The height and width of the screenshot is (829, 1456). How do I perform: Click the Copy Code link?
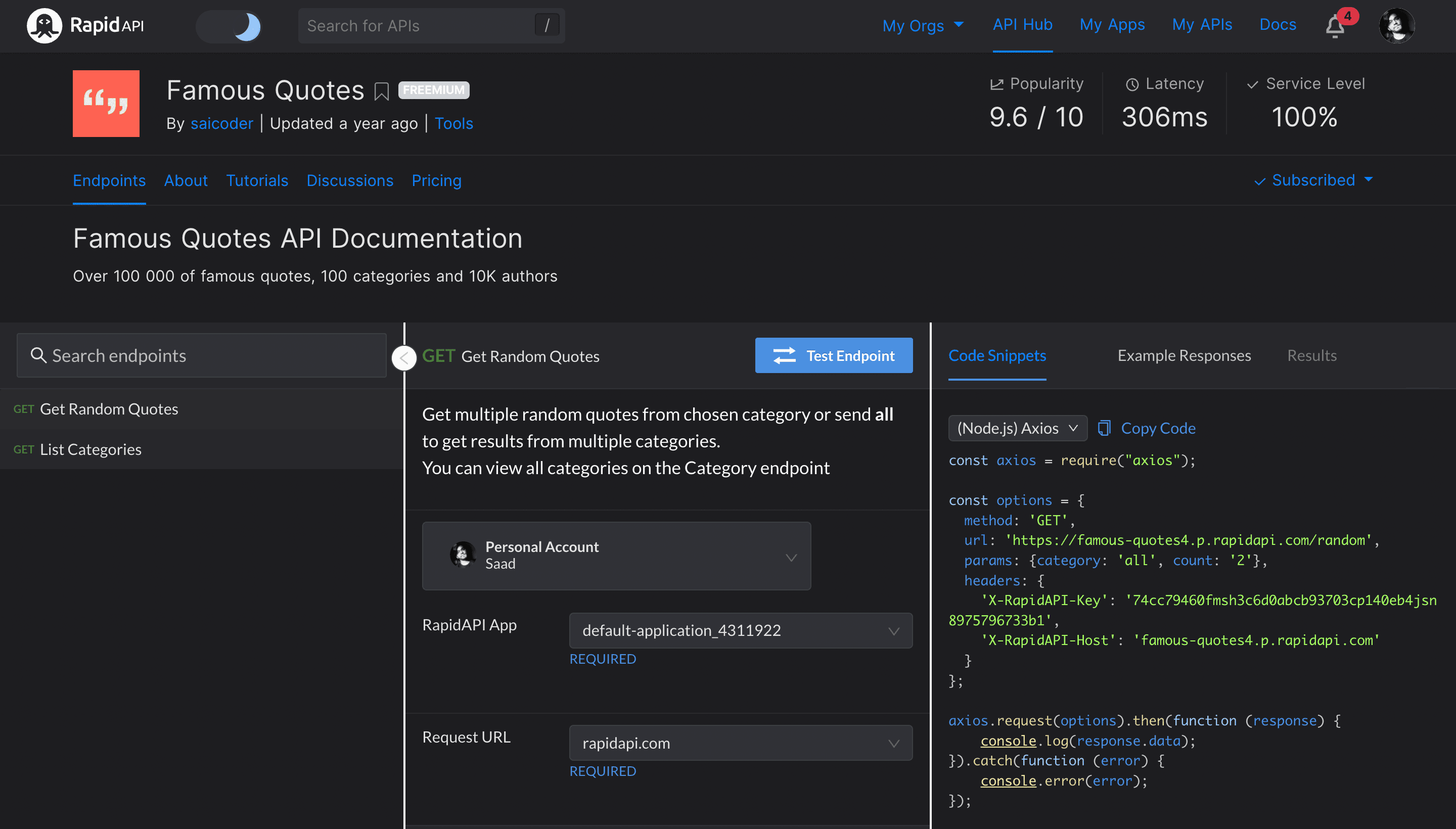(1158, 428)
